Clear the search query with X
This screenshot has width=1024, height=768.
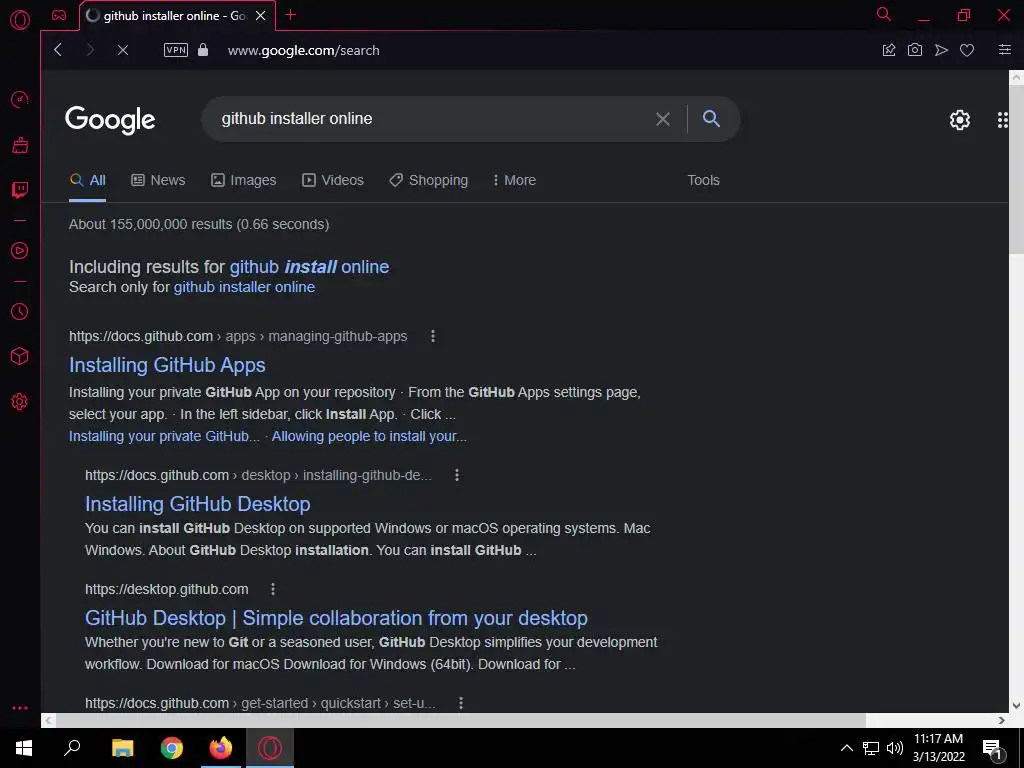coord(663,119)
